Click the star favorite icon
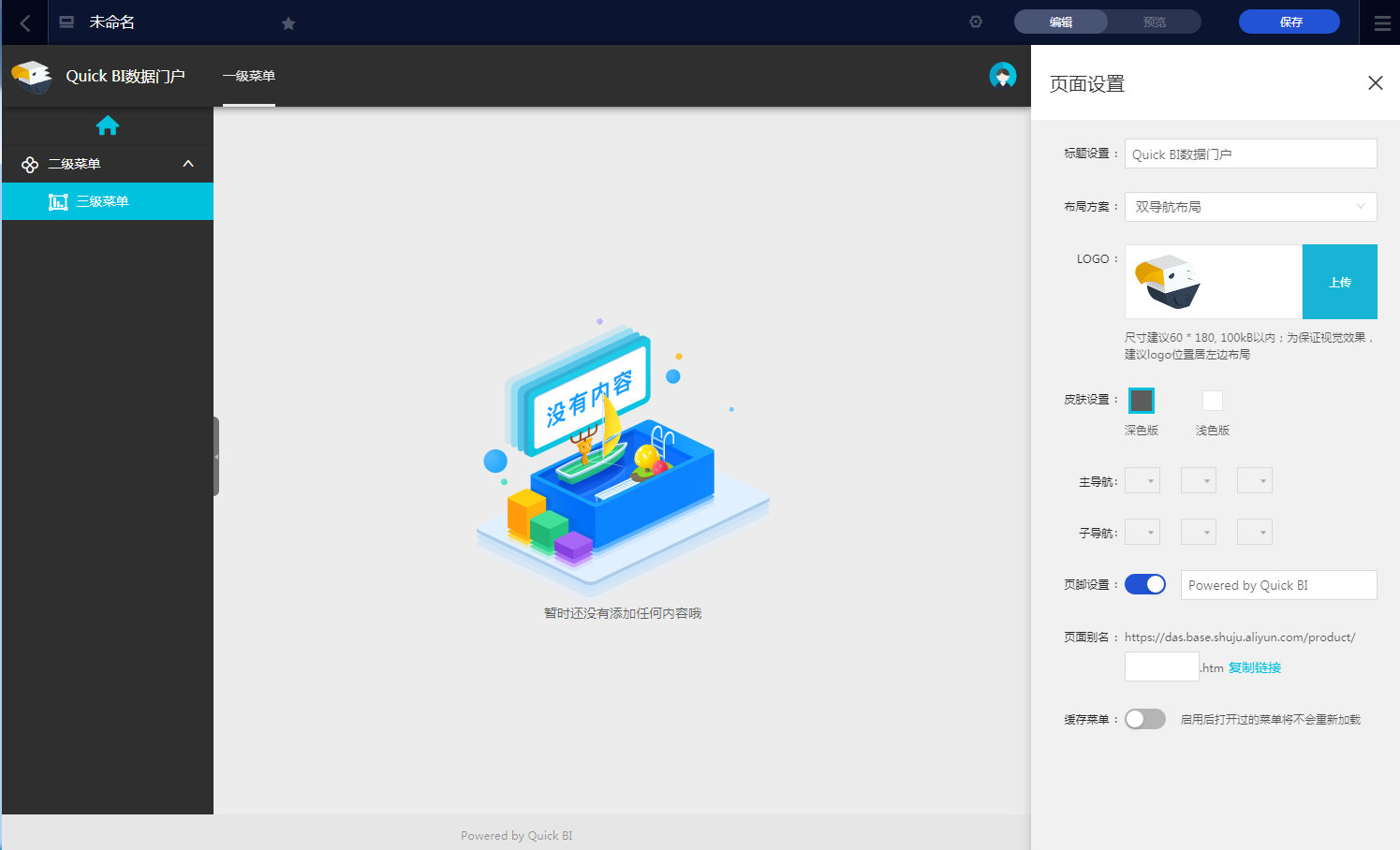The image size is (1400, 850). tap(288, 23)
